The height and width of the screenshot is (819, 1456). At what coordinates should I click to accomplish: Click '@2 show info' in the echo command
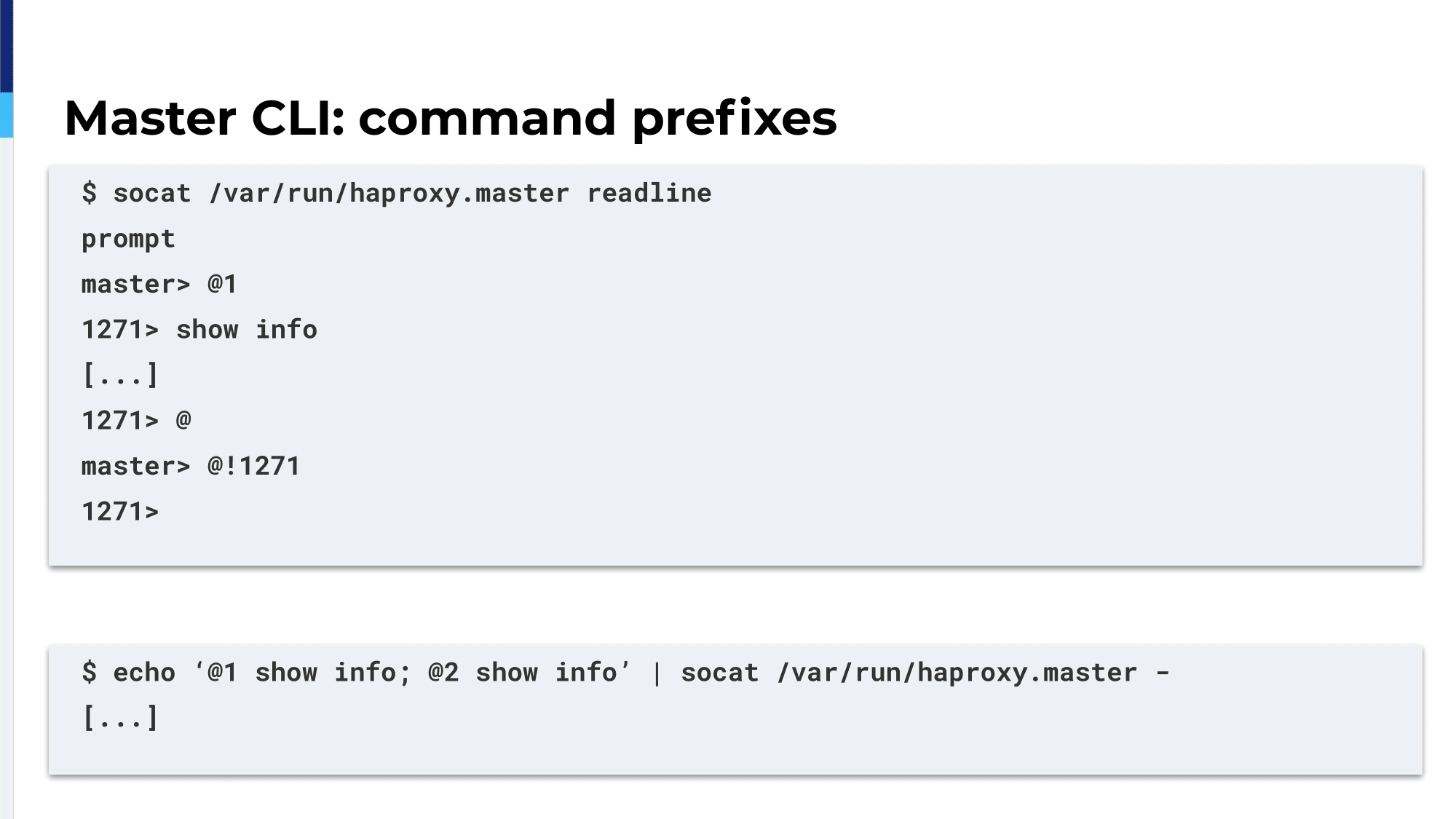[x=523, y=673]
